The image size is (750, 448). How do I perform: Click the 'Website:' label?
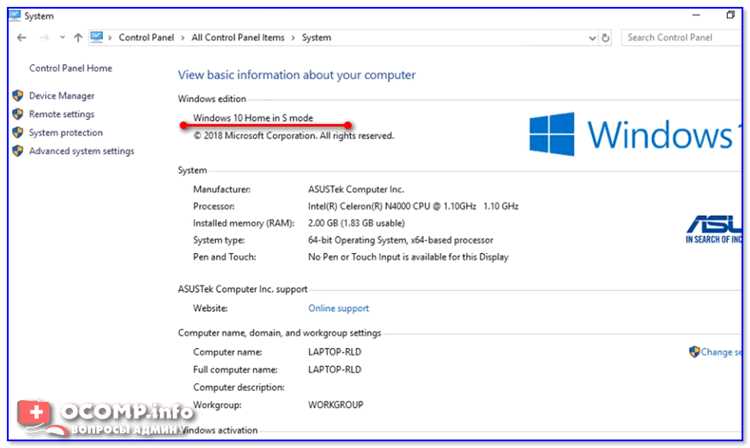click(x=210, y=308)
